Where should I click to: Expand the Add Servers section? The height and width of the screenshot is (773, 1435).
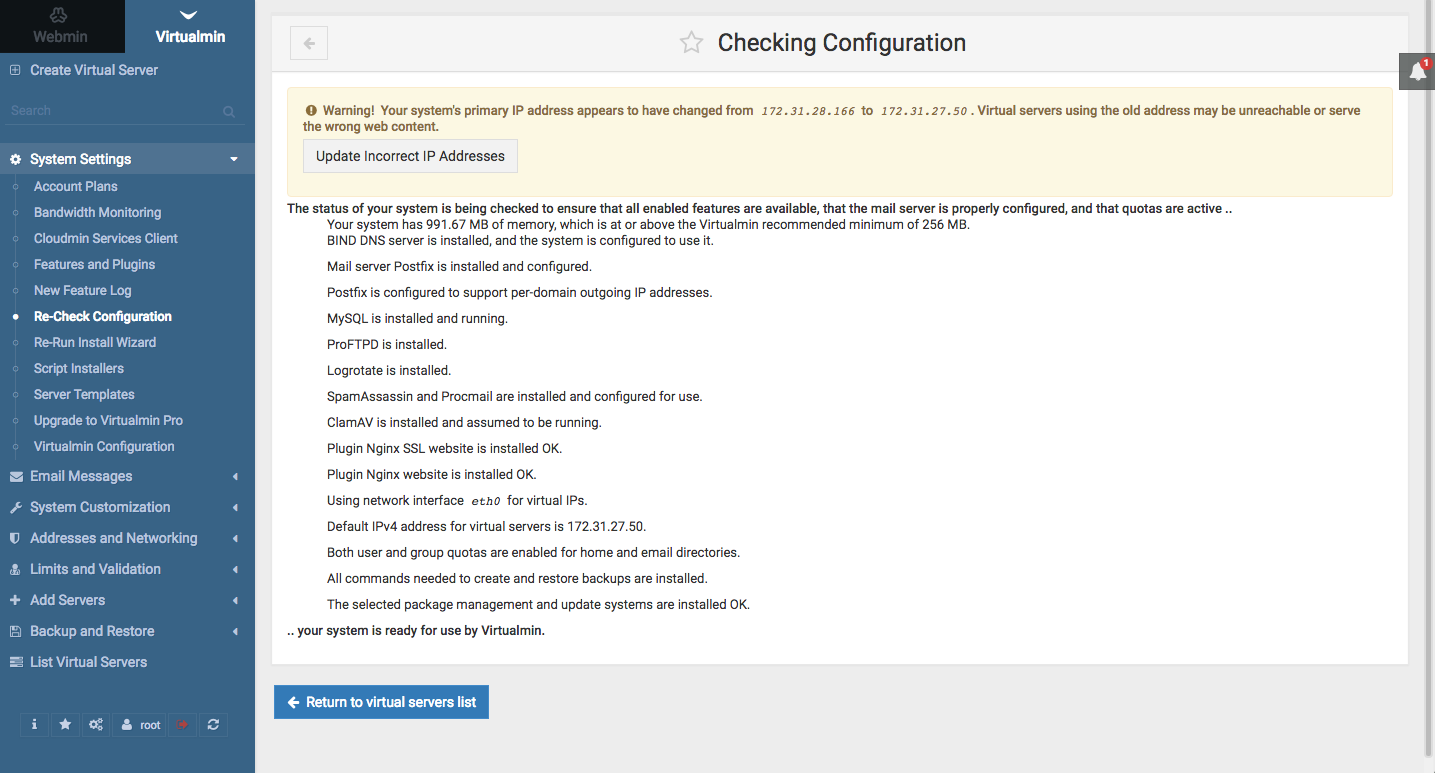[127, 600]
